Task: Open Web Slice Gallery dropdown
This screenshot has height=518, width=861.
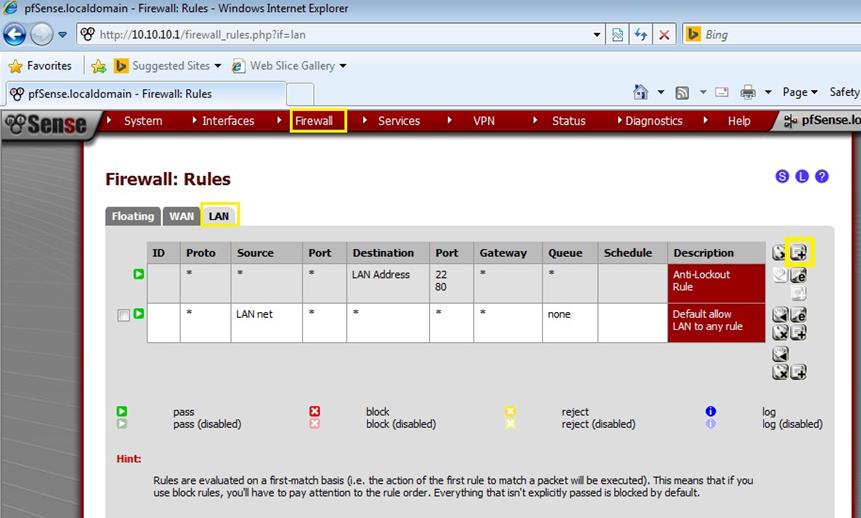Action: pyautogui.click(x=289, y=66)
